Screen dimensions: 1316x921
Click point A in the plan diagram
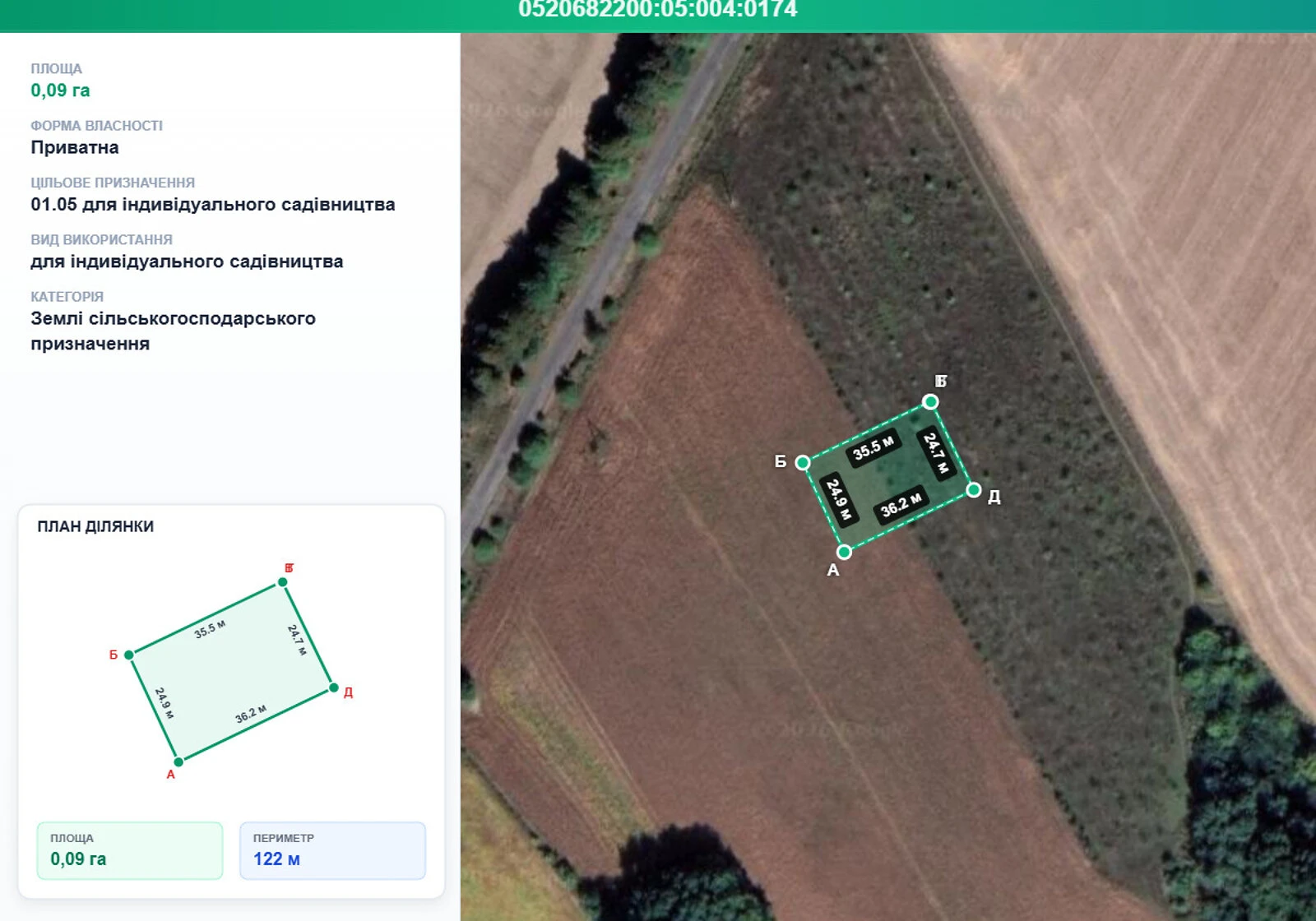click(178, 761)
